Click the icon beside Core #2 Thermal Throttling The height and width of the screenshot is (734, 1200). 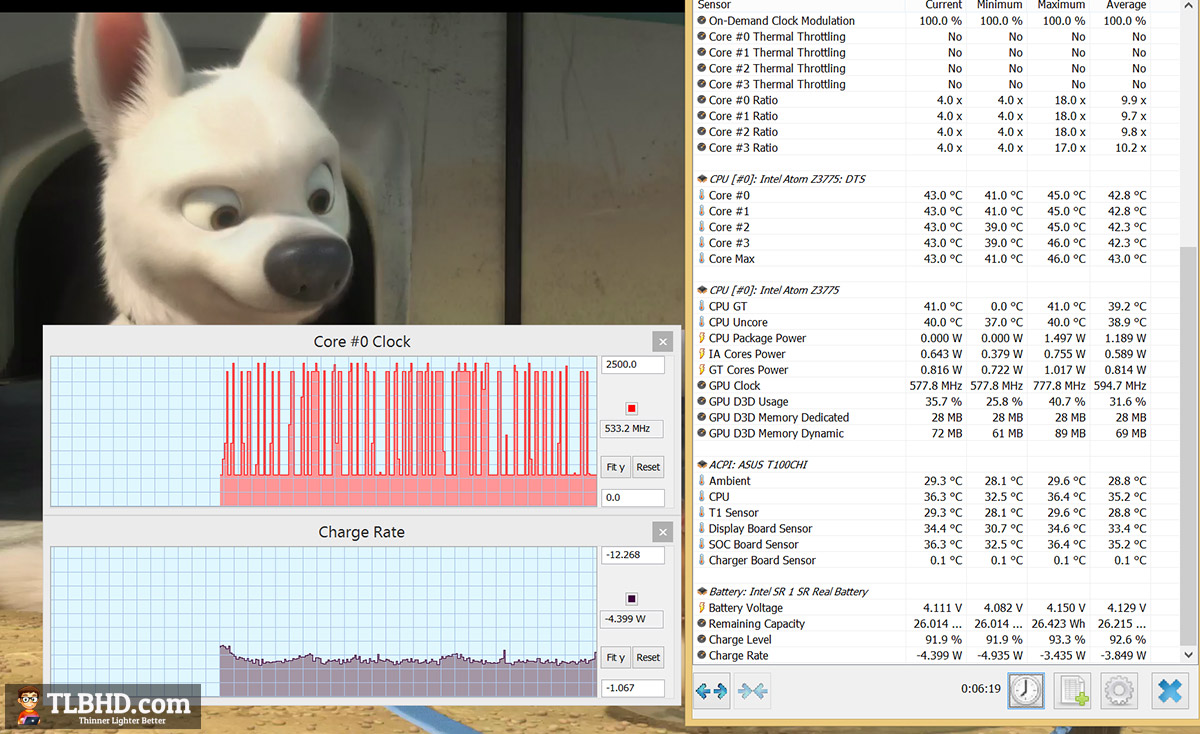[x=701, y=69]
